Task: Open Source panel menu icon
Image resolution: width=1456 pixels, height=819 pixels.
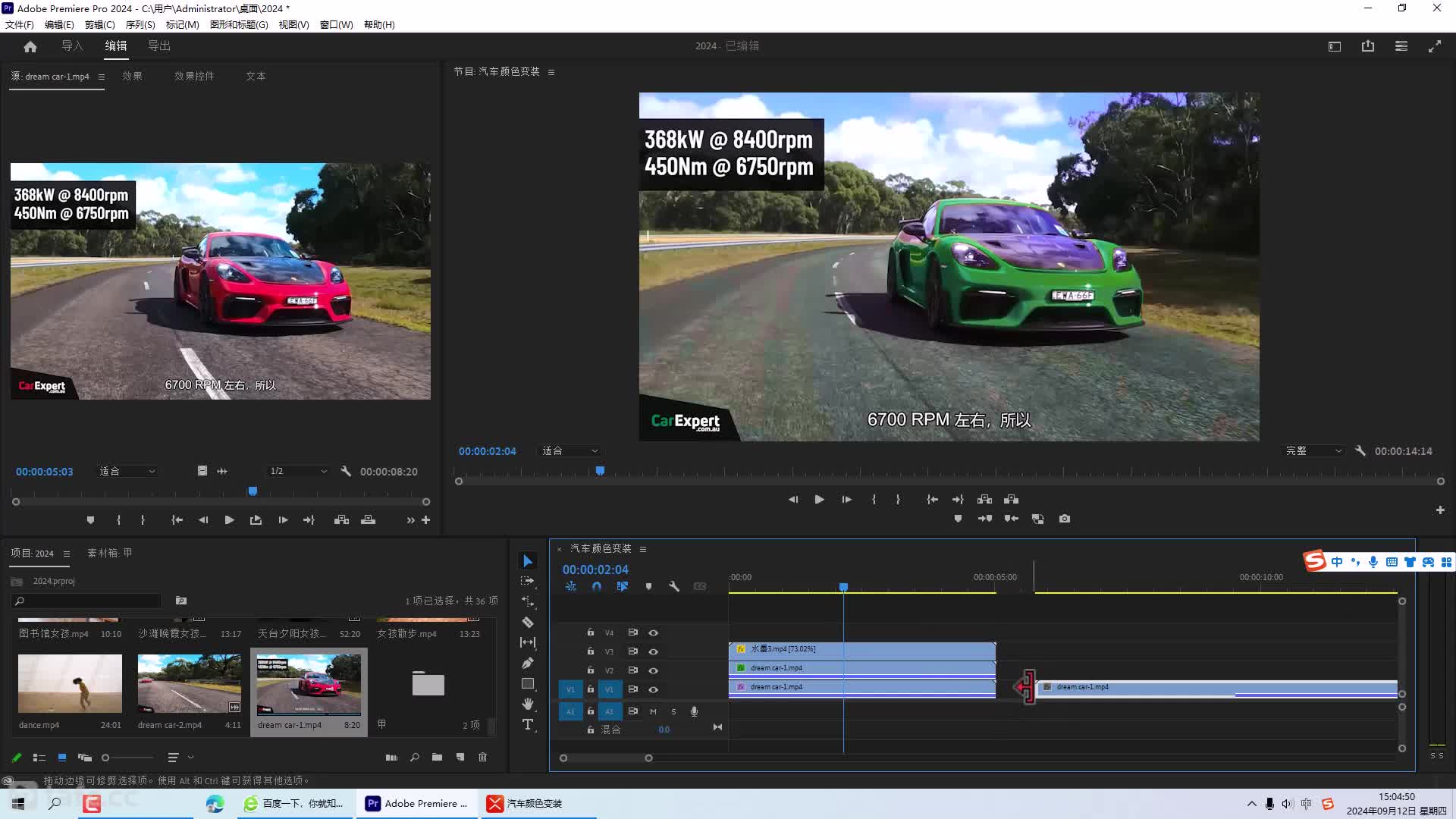Action: click(102, 77)
